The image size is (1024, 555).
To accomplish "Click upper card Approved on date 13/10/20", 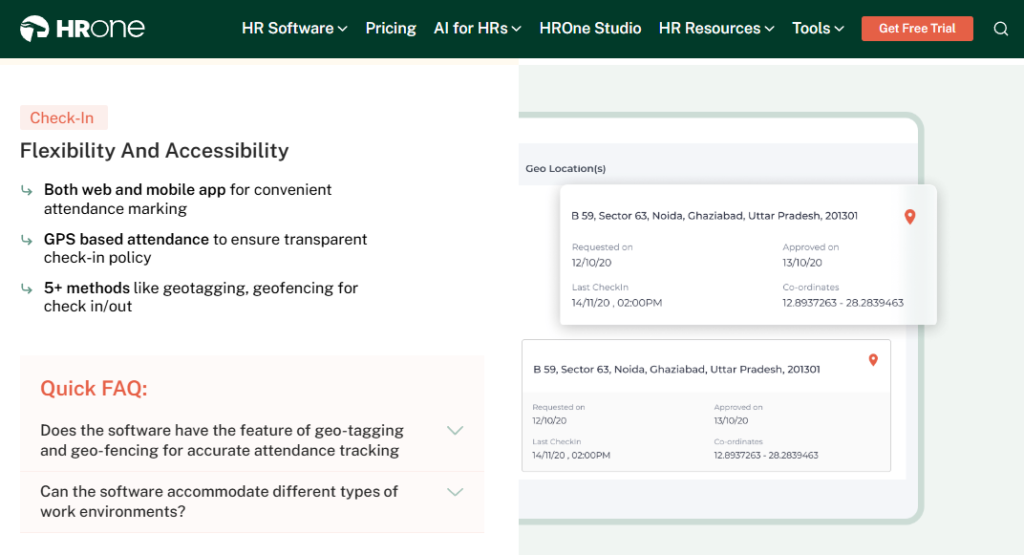I will click(802, 262).
